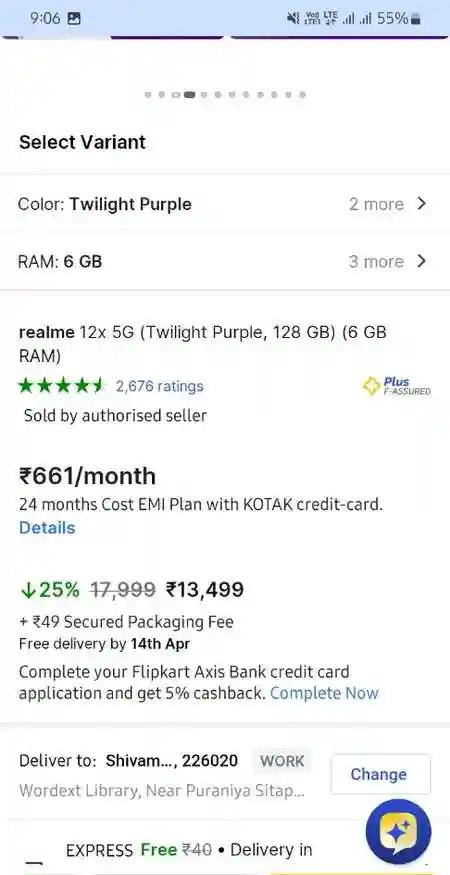Select the active image carousel dot

pos(189,95)
